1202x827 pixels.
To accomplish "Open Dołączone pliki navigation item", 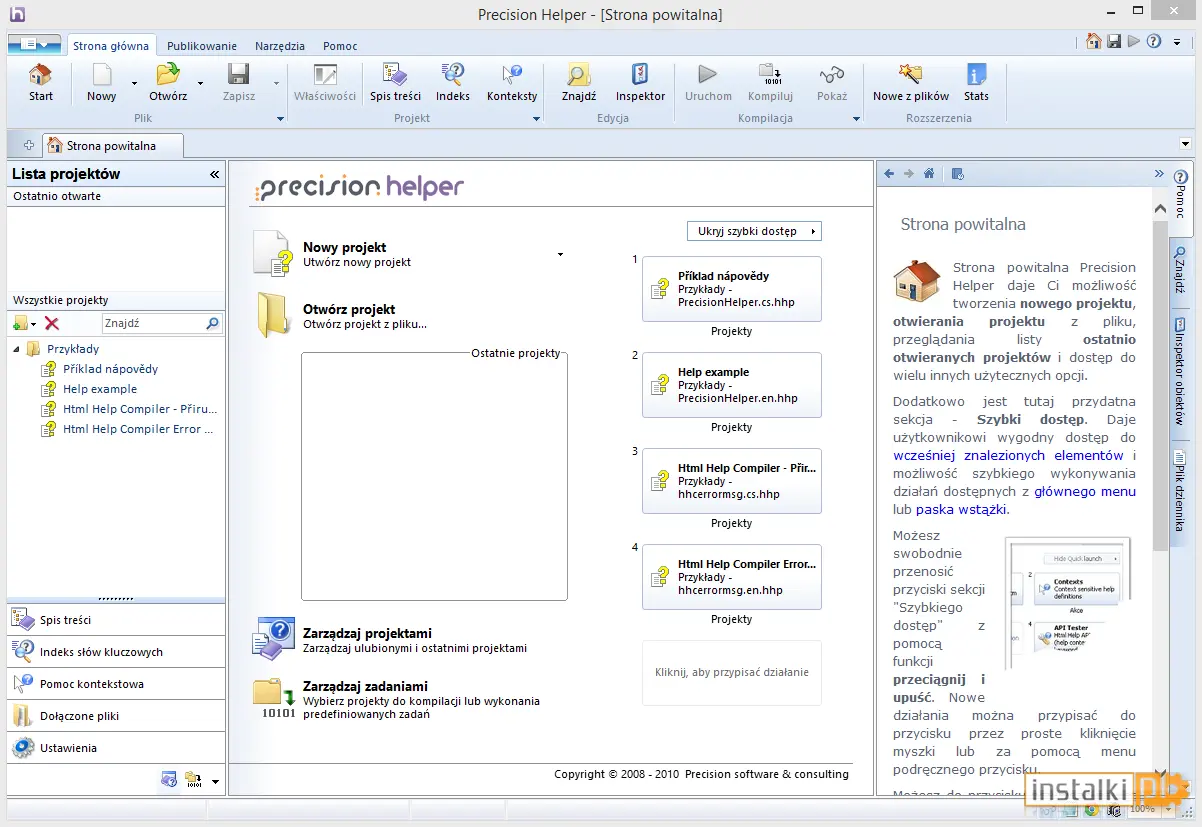I will pos(116,716).
